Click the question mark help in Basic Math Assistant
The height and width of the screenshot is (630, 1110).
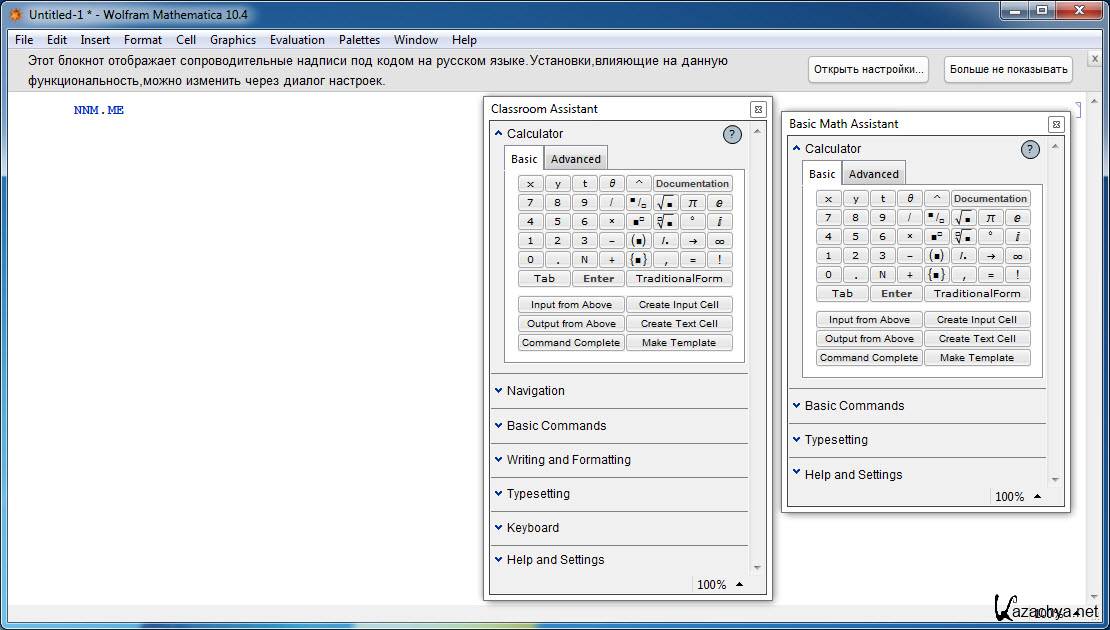point(1030,149)
